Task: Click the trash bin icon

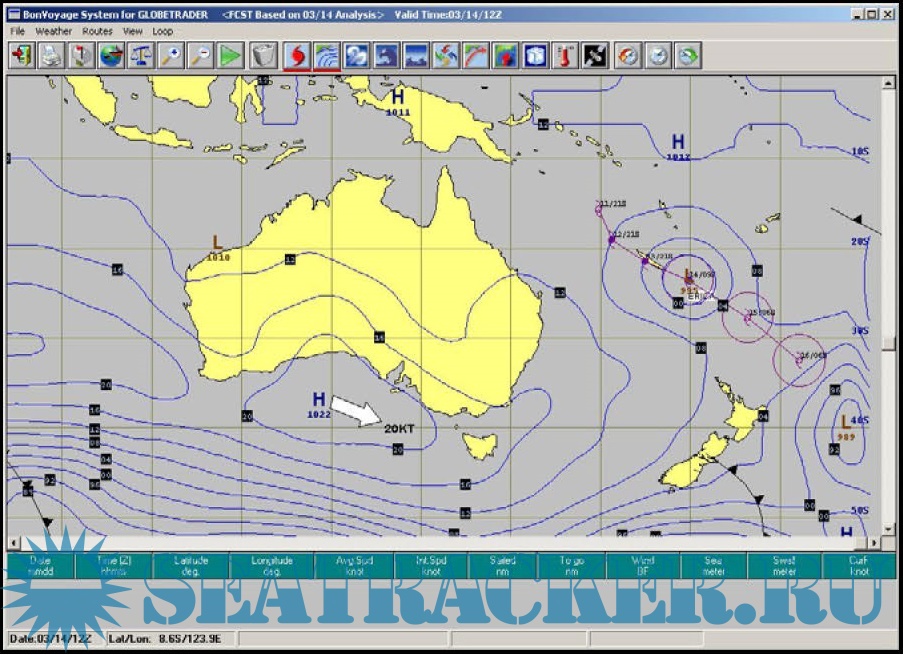Action: point(263,56)
